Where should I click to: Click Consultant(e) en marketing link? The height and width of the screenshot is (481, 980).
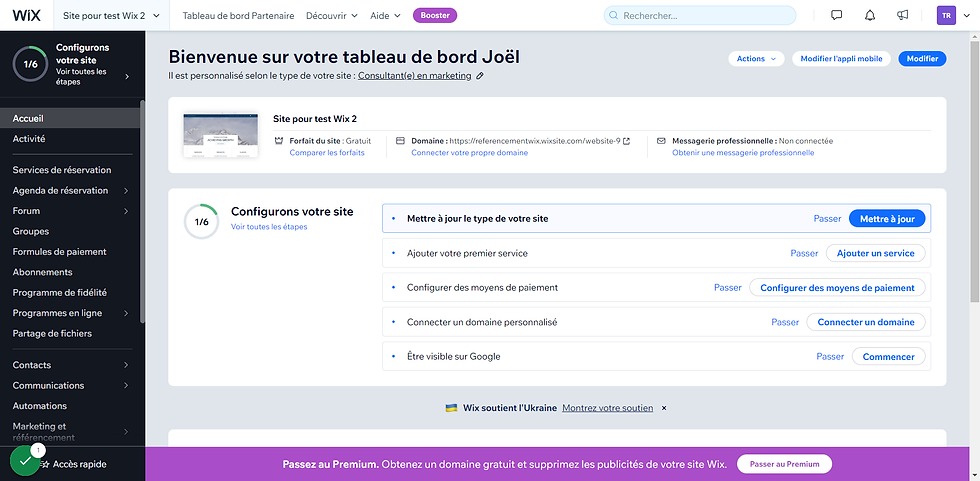[x=415, y=76]
